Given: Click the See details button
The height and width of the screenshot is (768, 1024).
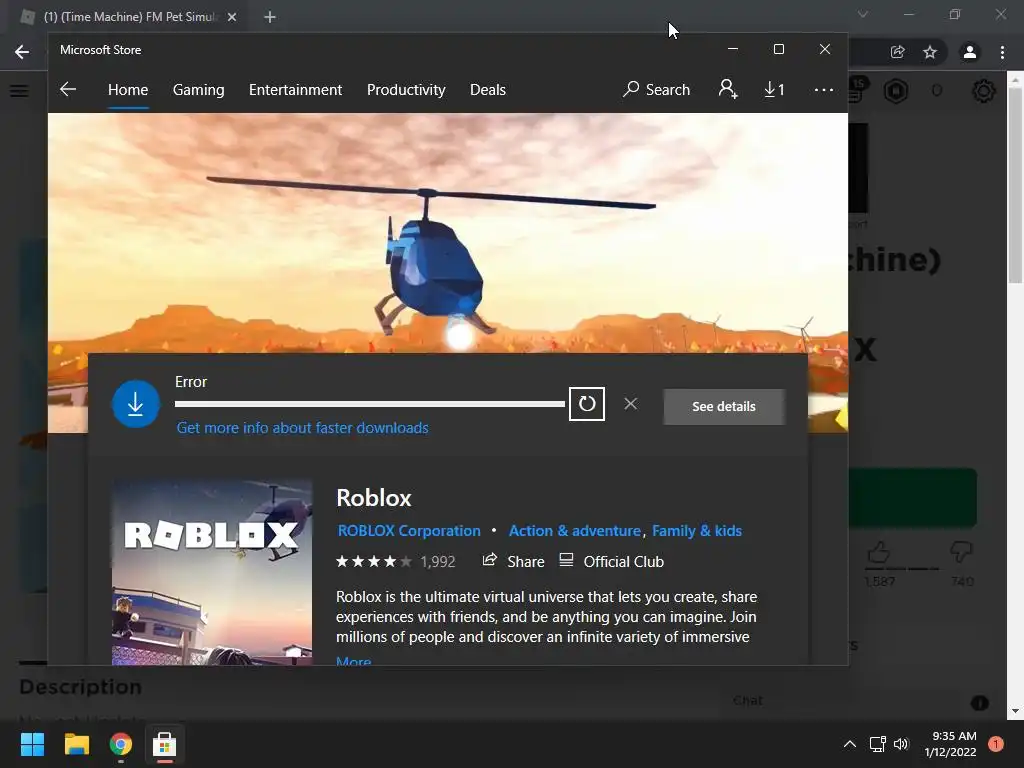Looking at the screenshot, I should click(724, 406).
